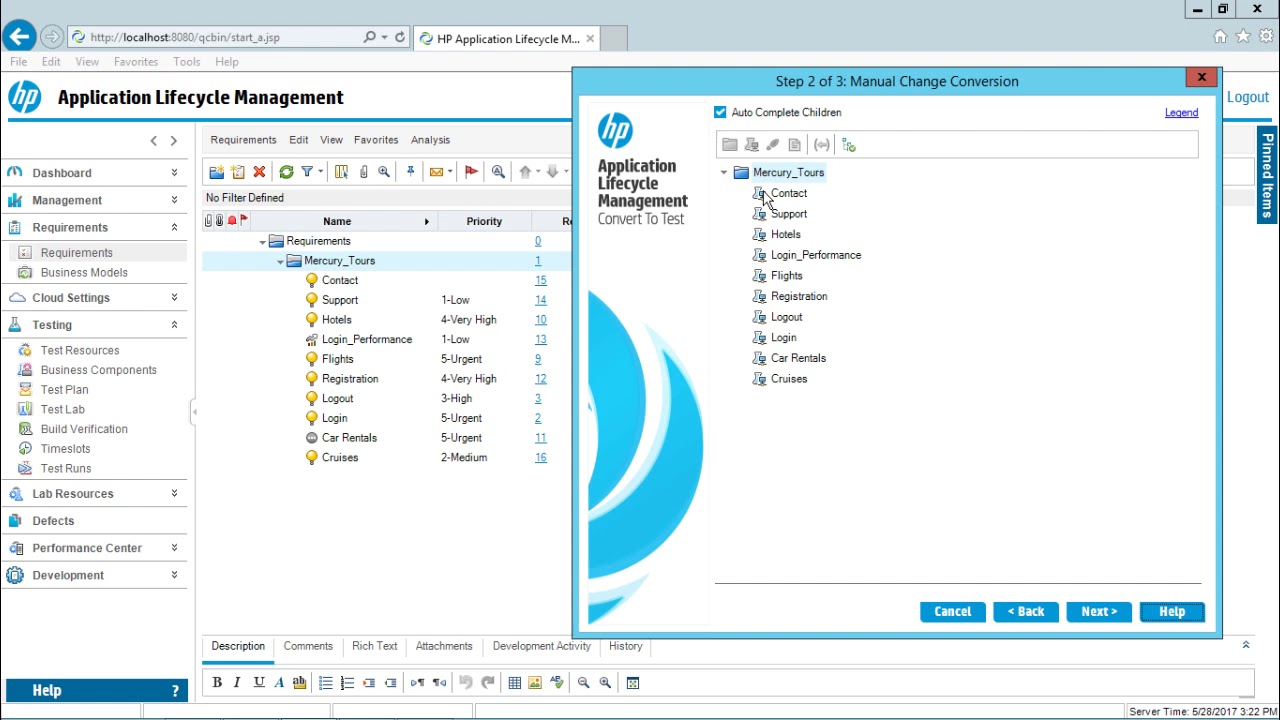Click Verify Children icon in conversion dialog
The height and width of the screenshot is (720, 1280).
(x=849, y=145)
